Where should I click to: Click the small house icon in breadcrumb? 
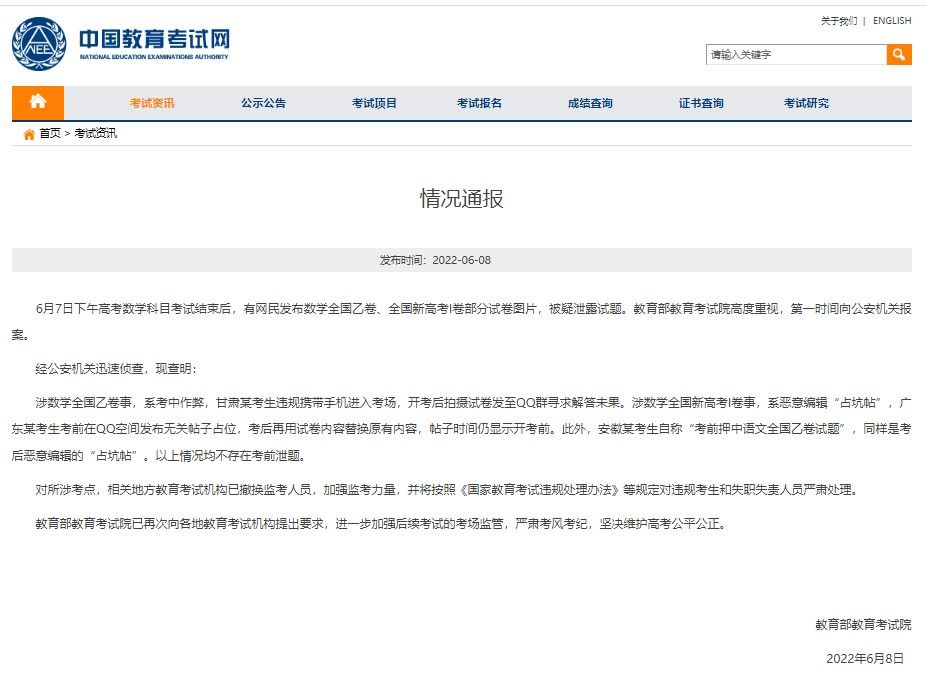[29, 134]
